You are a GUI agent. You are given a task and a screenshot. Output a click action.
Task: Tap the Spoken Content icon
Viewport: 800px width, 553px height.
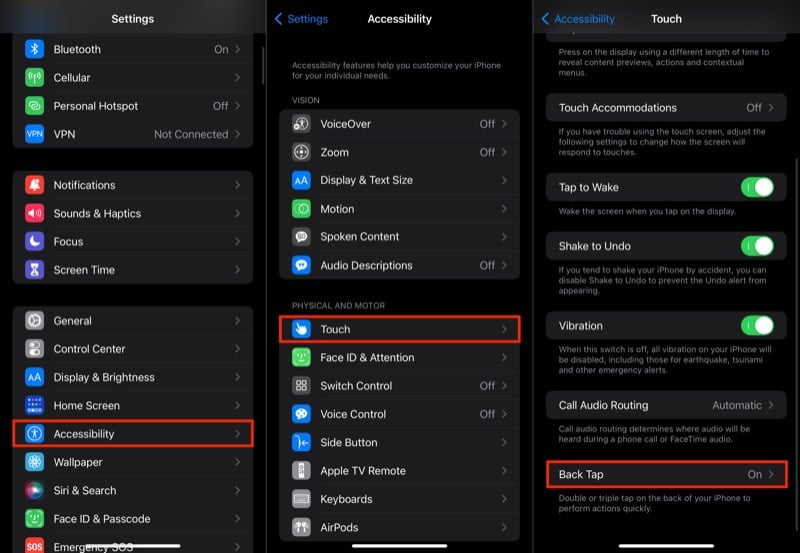[302, 237]
